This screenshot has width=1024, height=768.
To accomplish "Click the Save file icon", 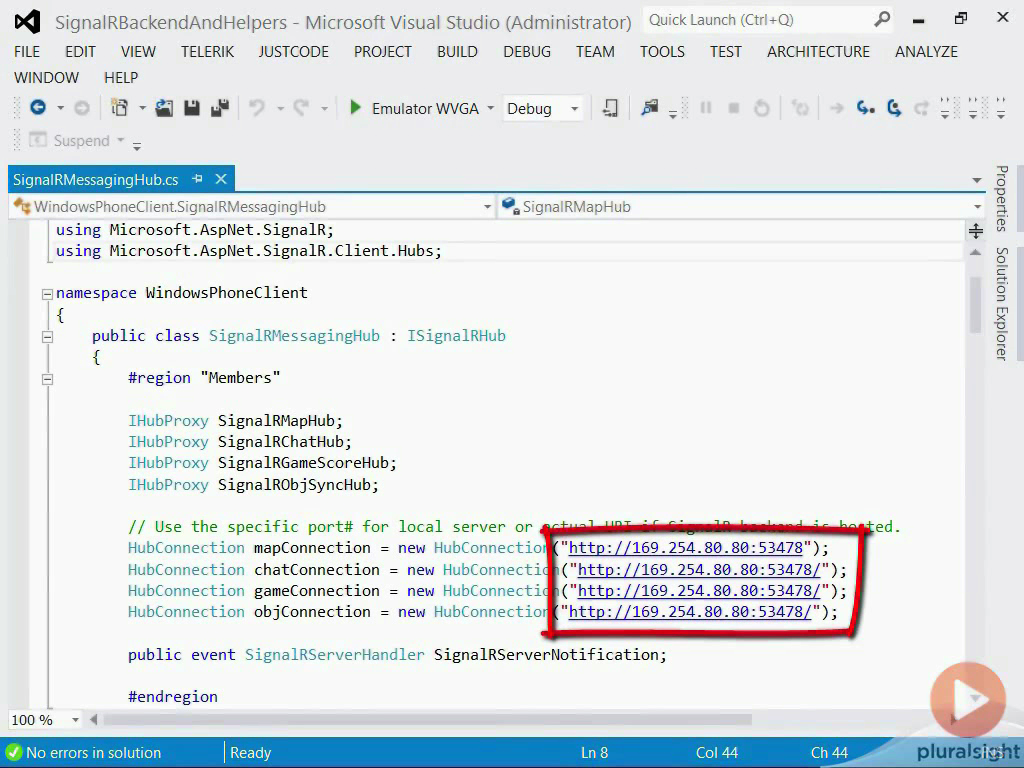I will 192,108.
